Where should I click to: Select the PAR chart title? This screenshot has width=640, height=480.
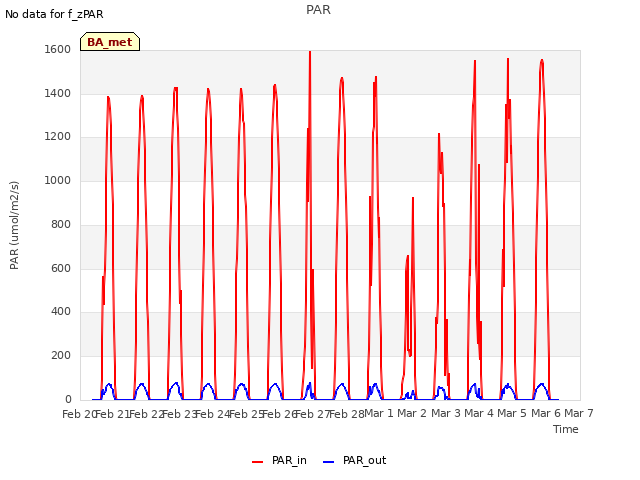(x=318, y=9)
